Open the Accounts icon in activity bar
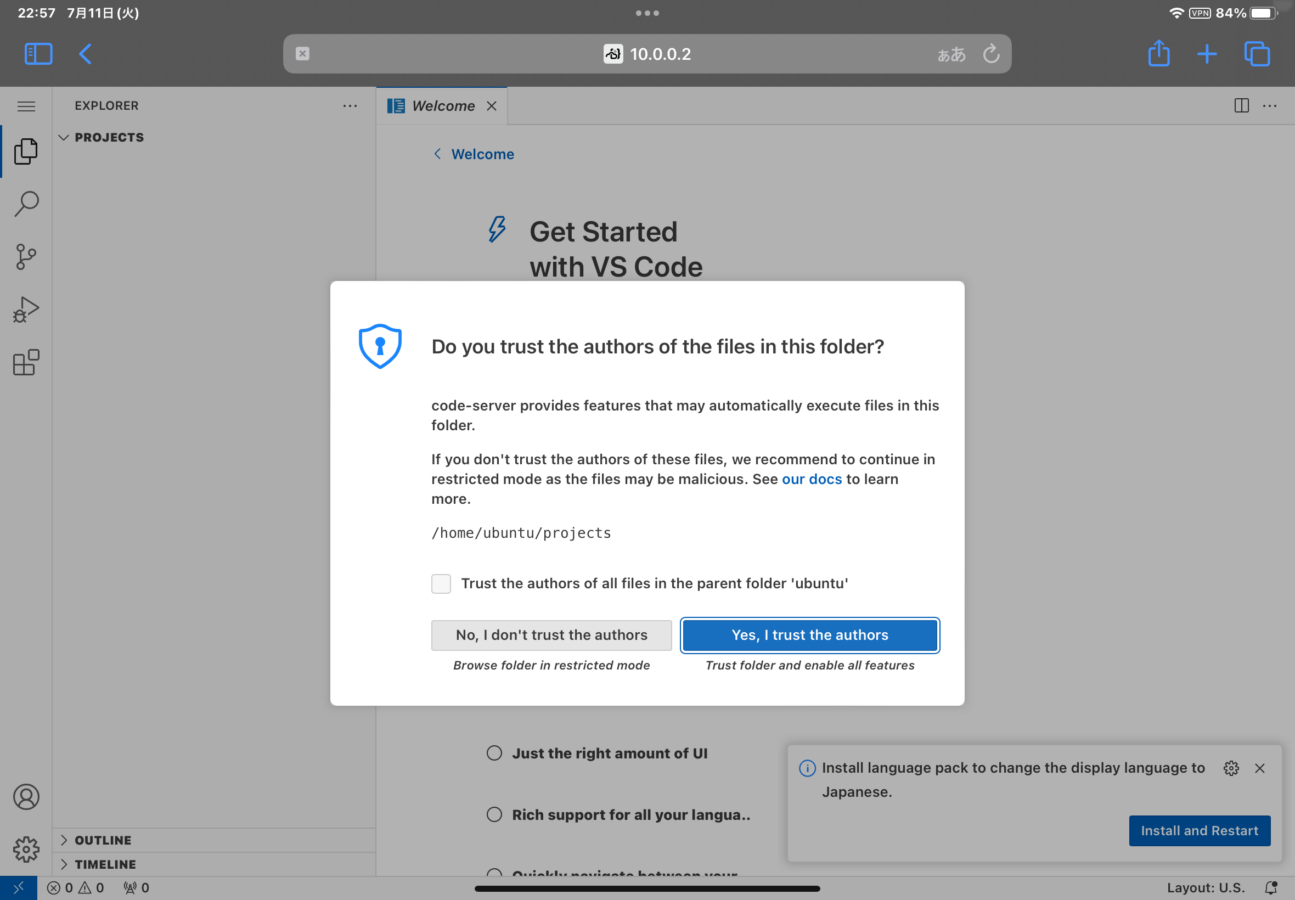Viewport: 1295px width, 900px height. pos(26,797)
